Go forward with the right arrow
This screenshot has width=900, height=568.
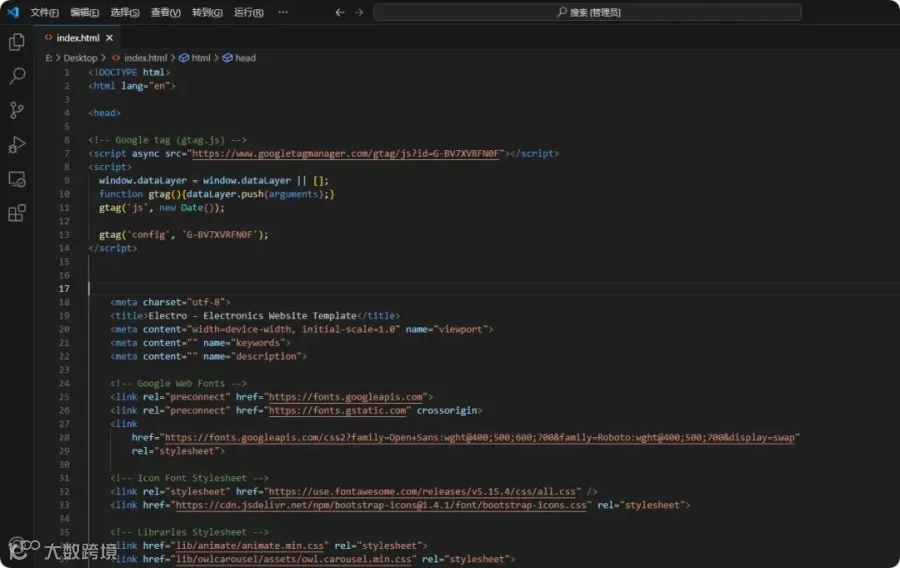[x=359, y=12]
